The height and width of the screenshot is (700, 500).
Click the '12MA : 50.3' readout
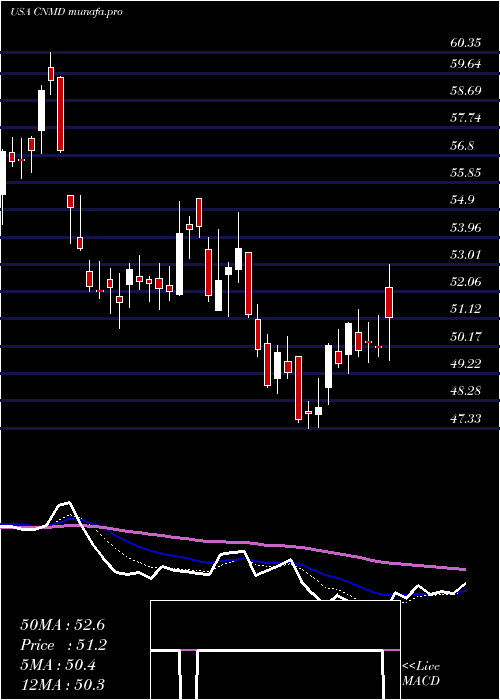click(x=62, y=684)
